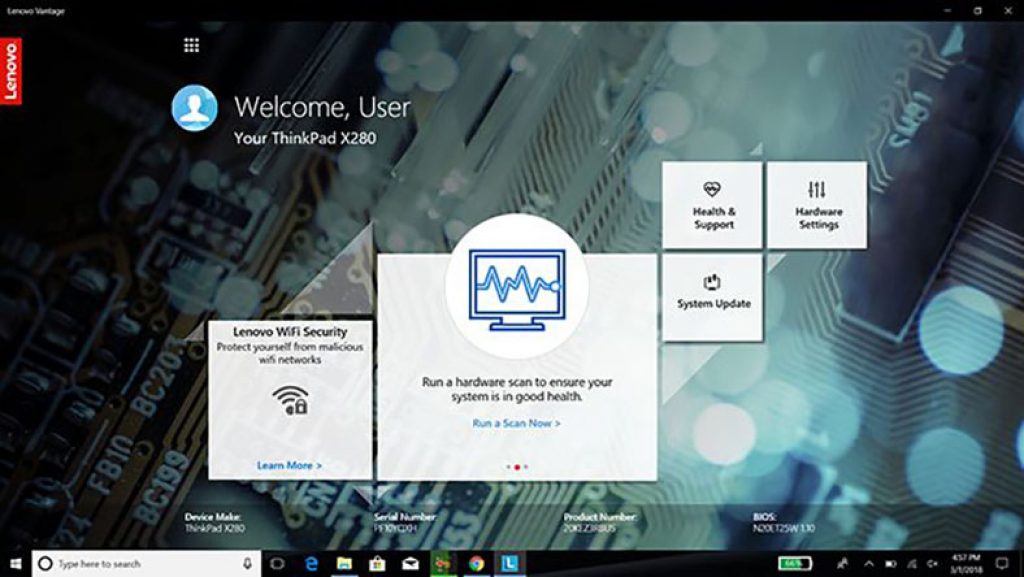Open the Hardware Settings tile
Viewport: 1024px width, 577px height.
[817, 205]
